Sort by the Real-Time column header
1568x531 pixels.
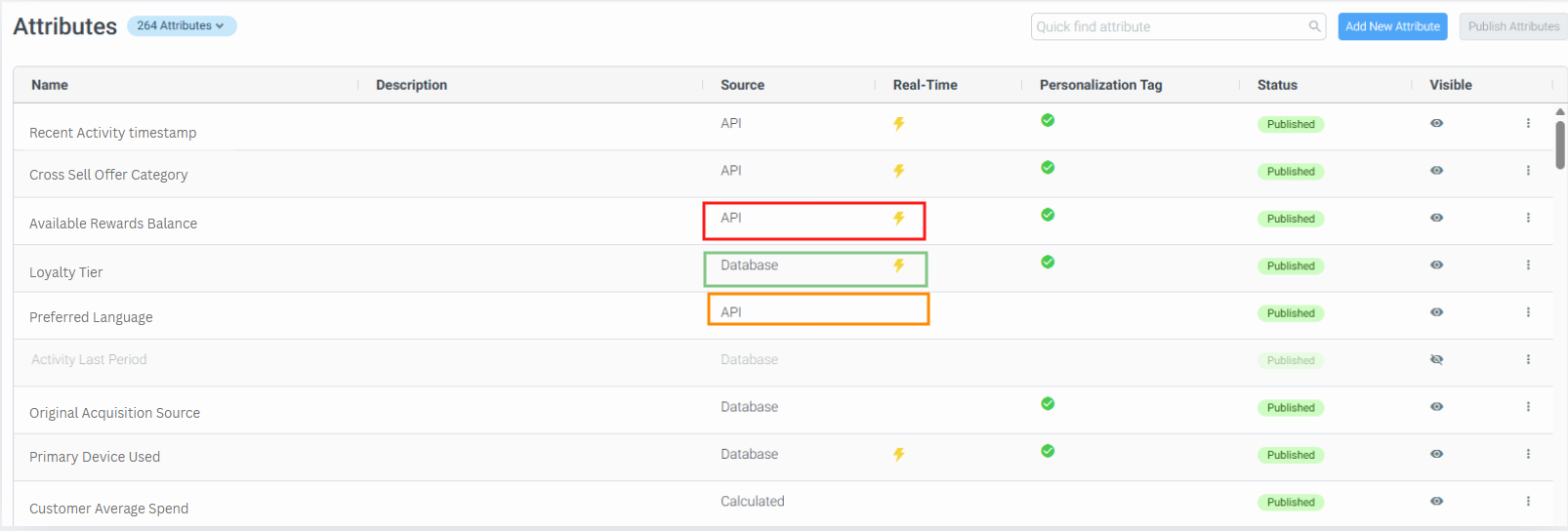(925, 85)
